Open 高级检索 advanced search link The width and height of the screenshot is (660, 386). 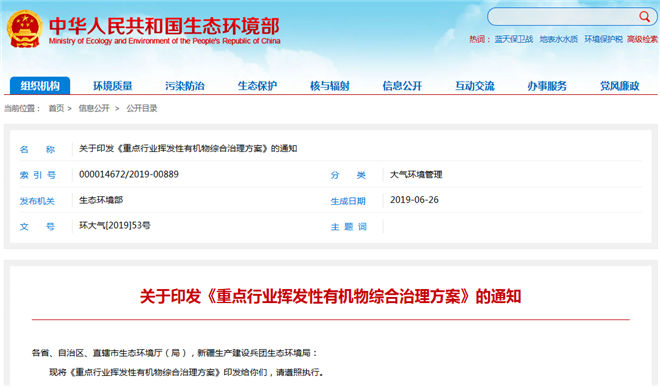[x=642, y=39]
